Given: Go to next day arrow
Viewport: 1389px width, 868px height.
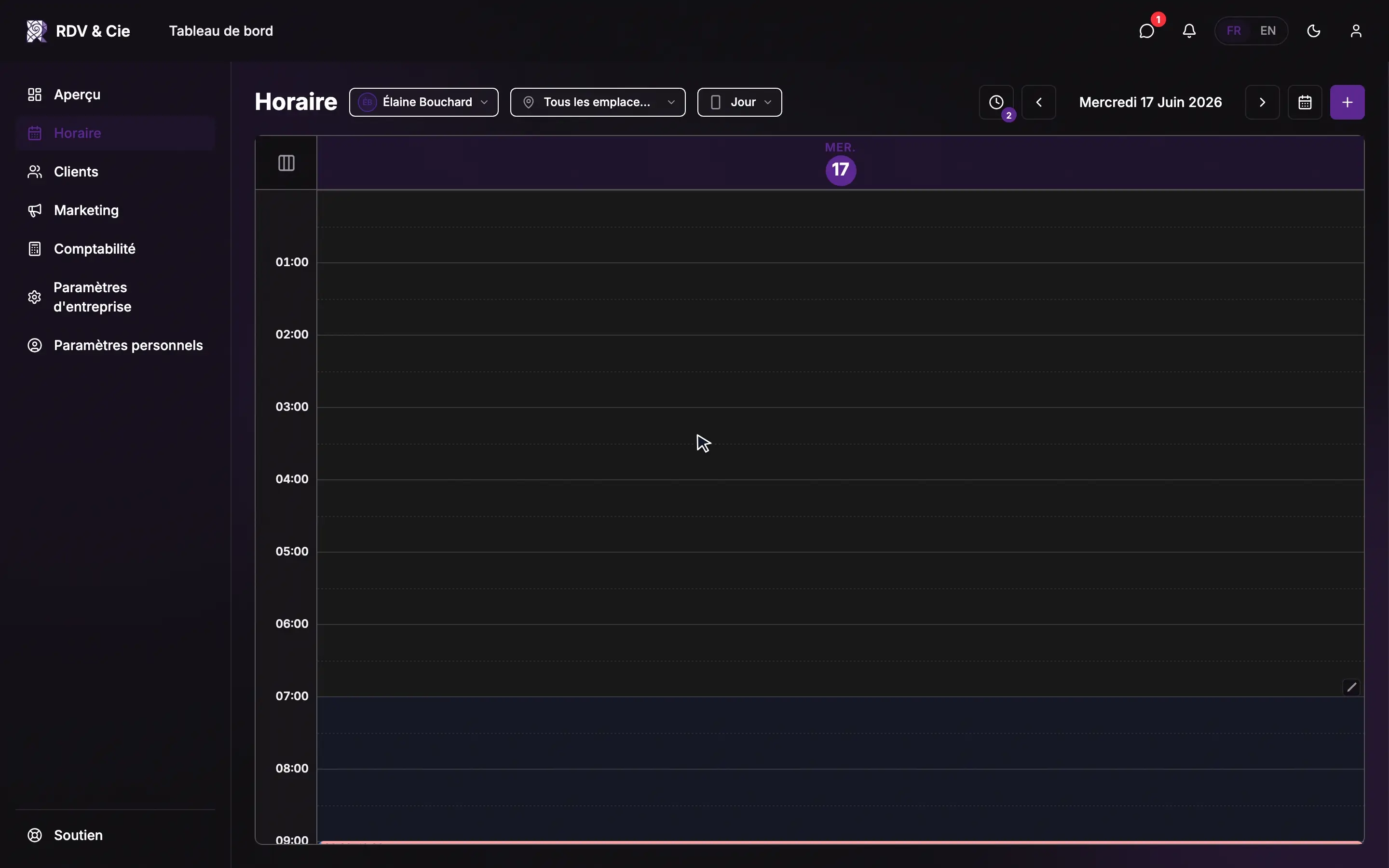Looking at the screenshot, I should point(1262,102).
